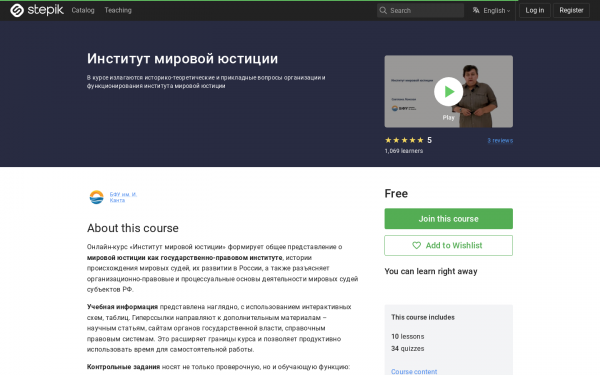The width and height of the screenshot is (600, 375).
Task: Click the 10 lessons entry
Action: click(408, 336)
